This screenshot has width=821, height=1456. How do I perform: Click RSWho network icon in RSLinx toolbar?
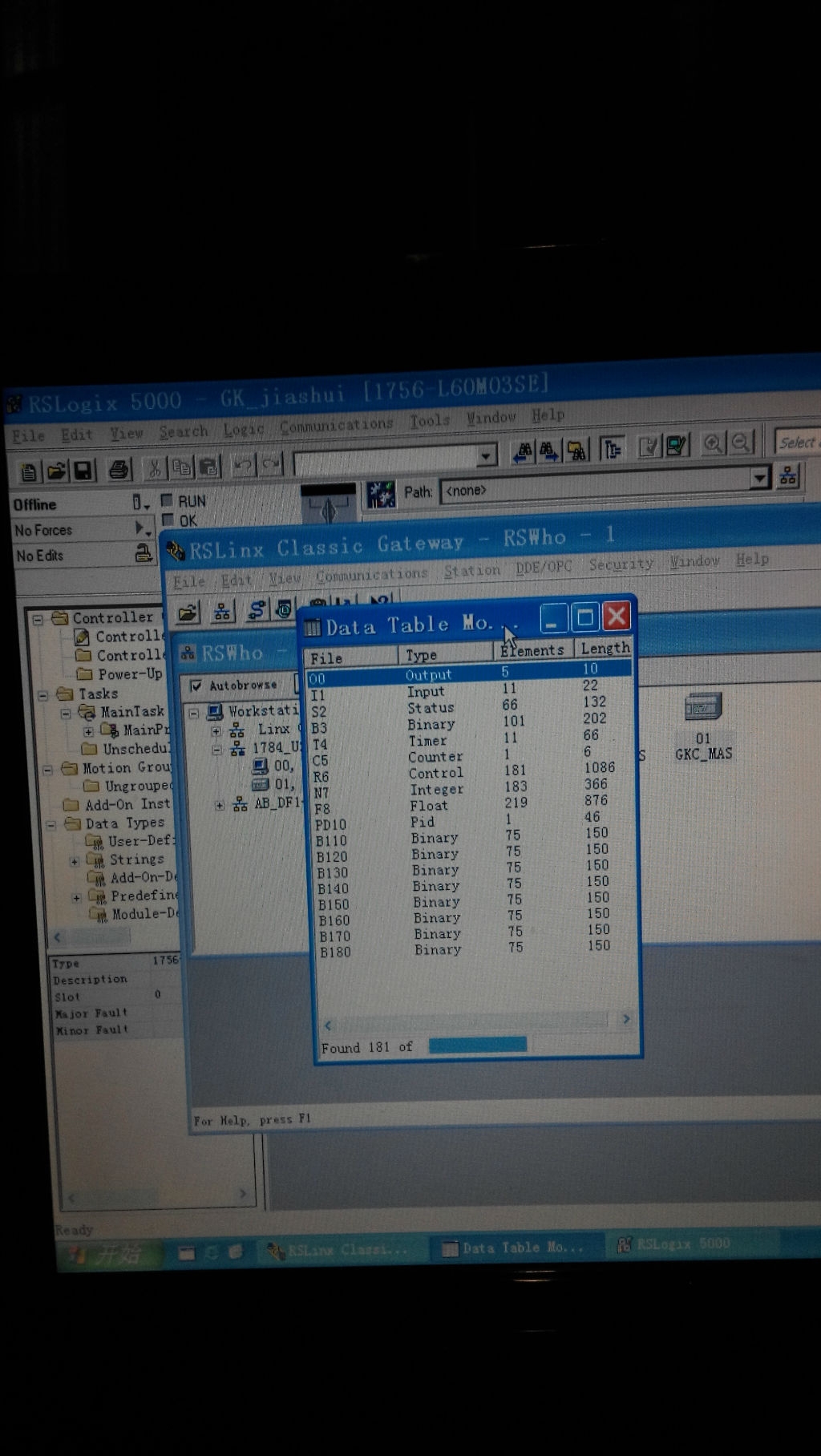pos(222,612)
